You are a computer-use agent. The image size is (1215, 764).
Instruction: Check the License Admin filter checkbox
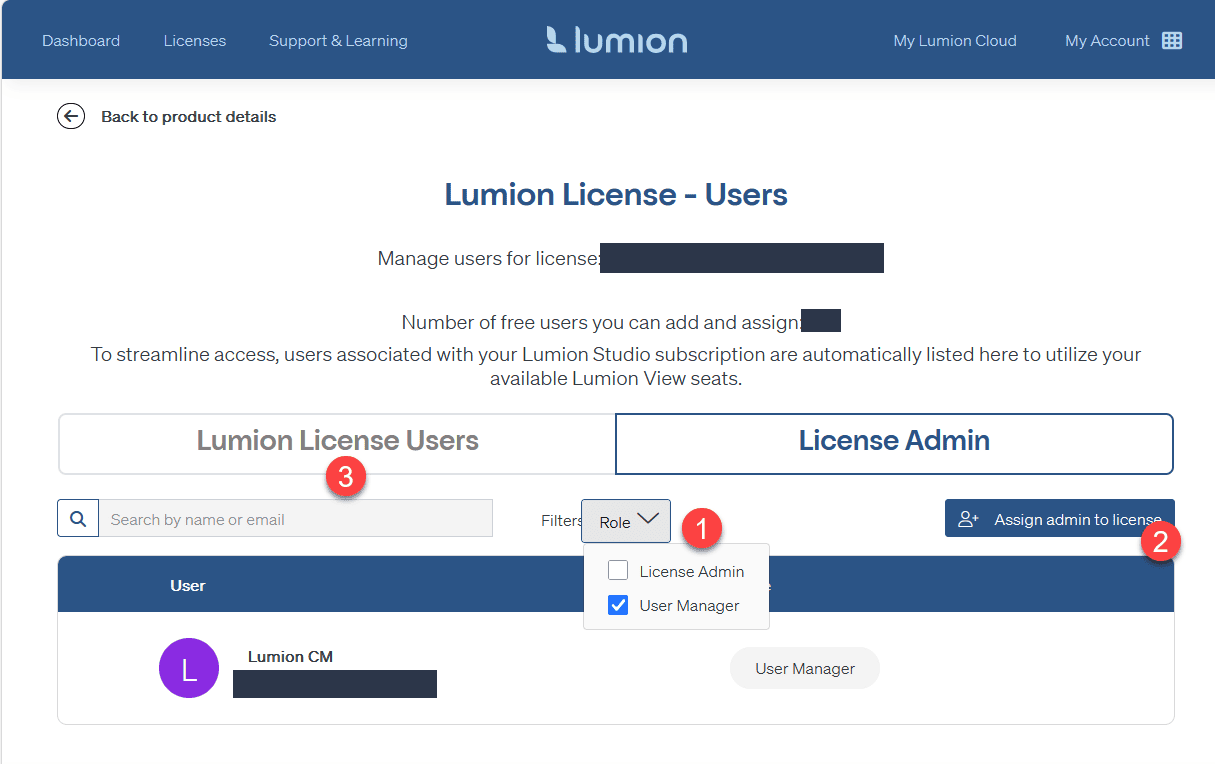click(x=618, y=571)
